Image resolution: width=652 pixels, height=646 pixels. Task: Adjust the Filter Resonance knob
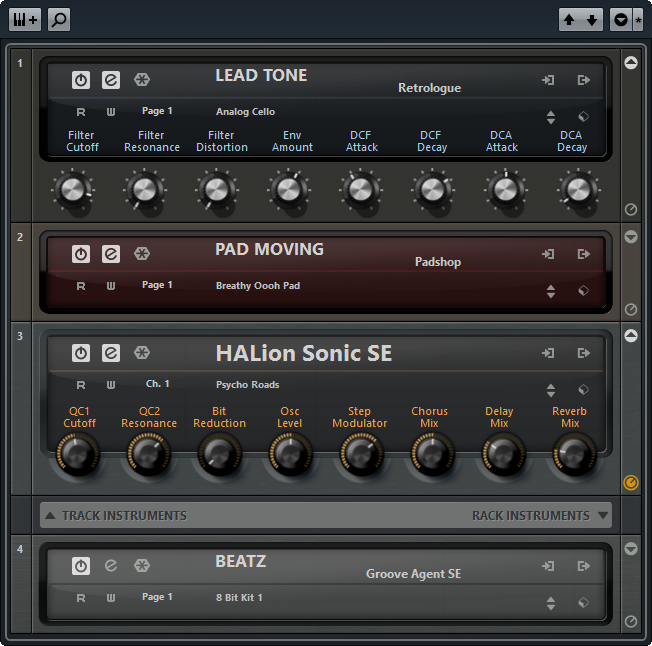point(144,190)
